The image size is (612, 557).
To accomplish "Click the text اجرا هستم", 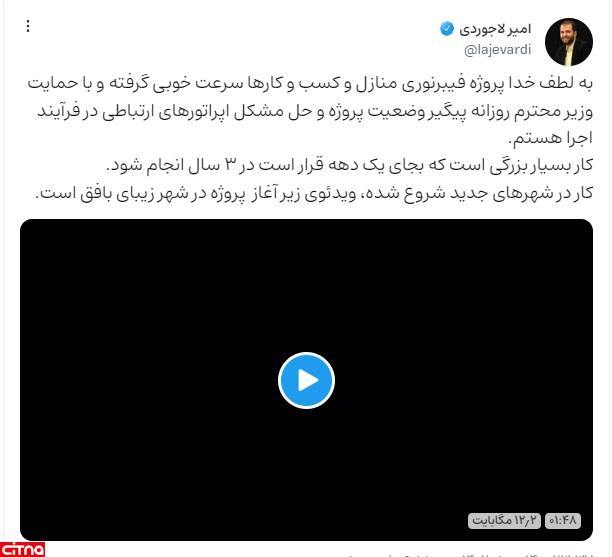I will [551, 139].
